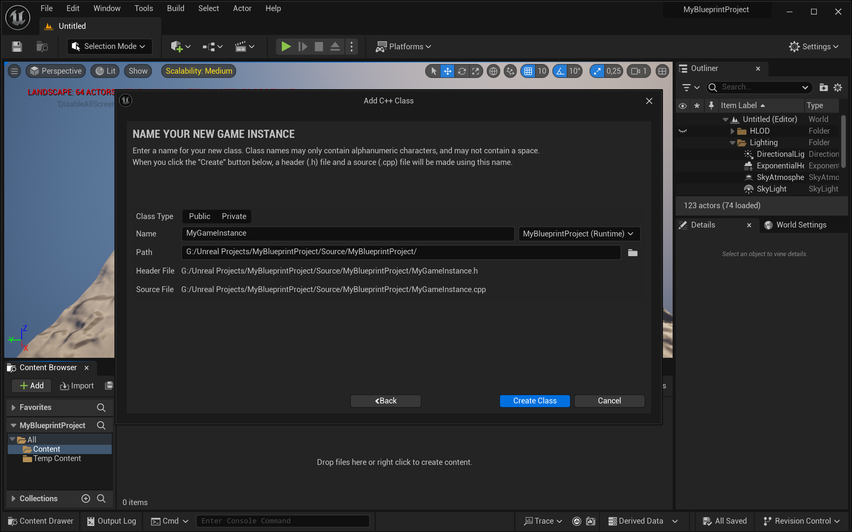The width and height of the screenshot is (852, 532).
Task: Open the Actor menu
Action: (242, 9)
